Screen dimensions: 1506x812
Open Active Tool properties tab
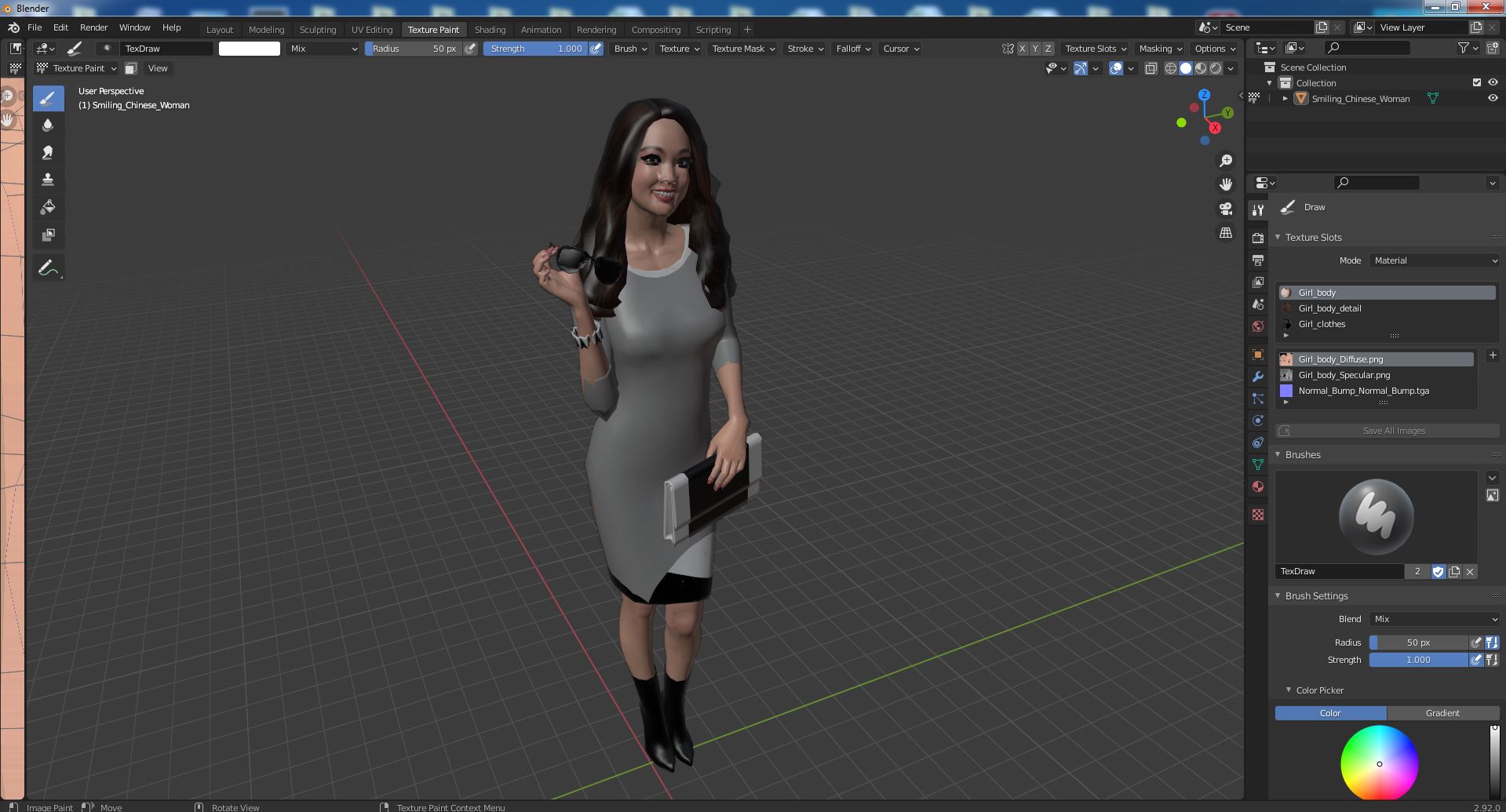(x=1258, y=209)
